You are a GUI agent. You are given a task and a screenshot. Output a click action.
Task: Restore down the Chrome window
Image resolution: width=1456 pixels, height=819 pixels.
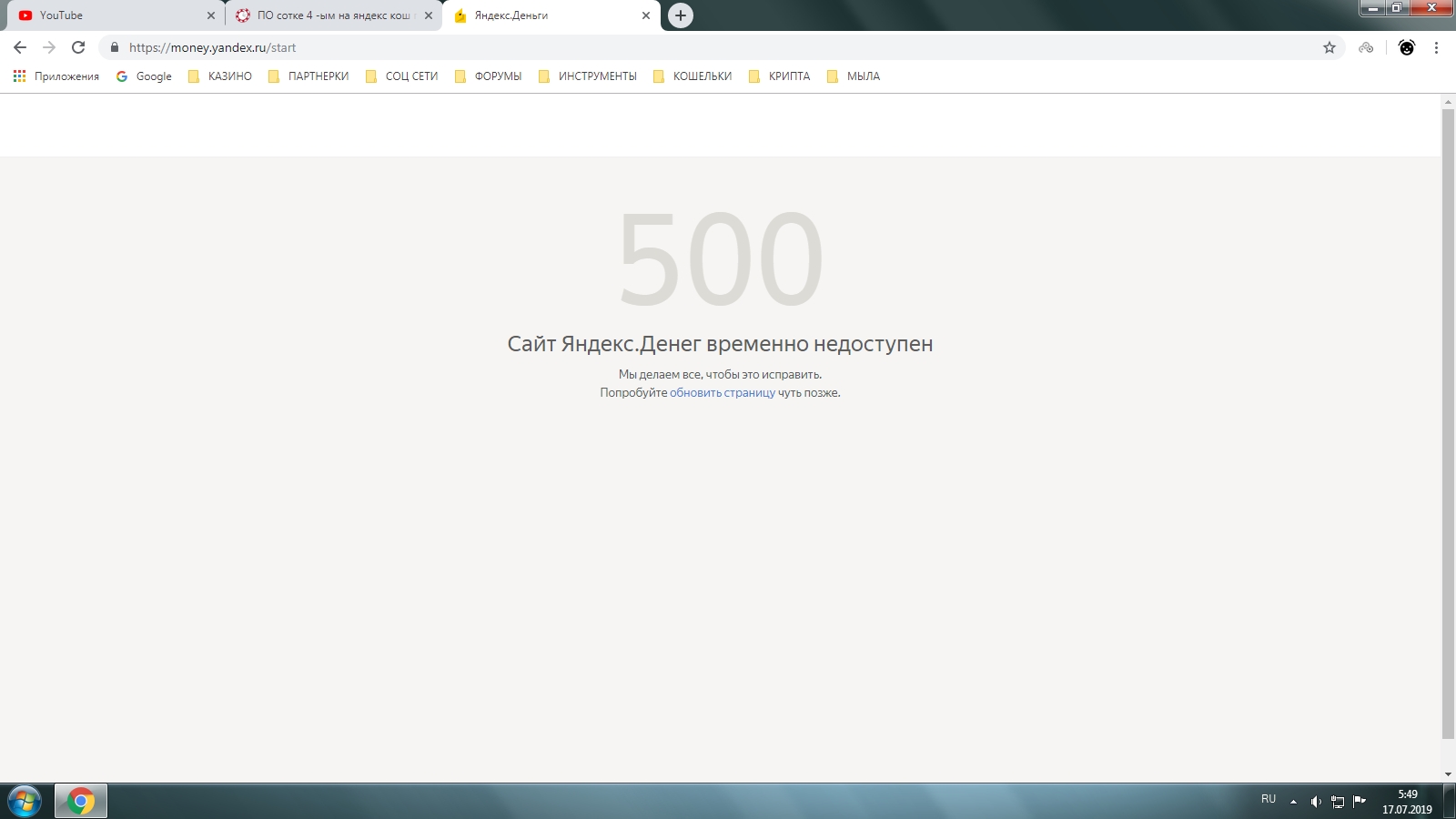pos(1397,8)
